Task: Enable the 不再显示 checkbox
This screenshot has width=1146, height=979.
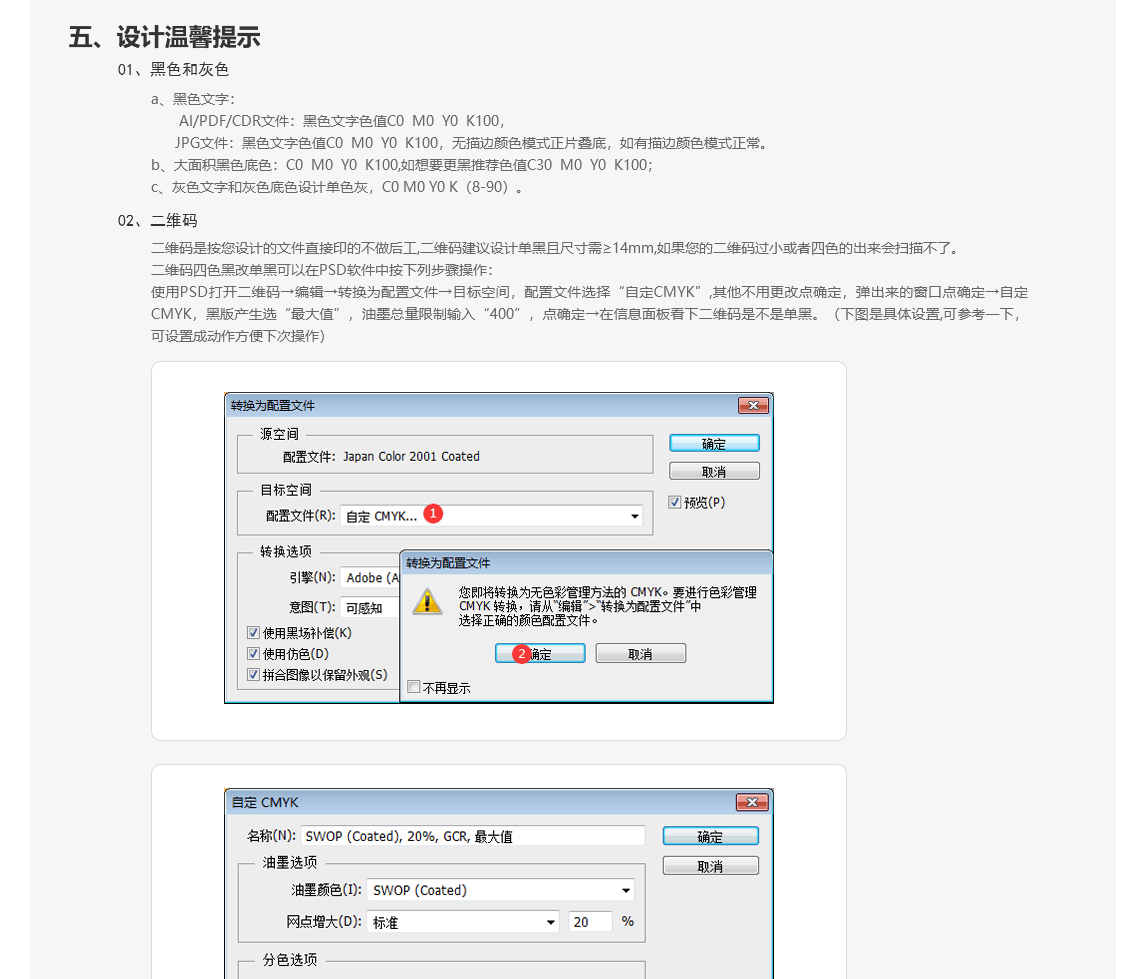Action: 414,687
